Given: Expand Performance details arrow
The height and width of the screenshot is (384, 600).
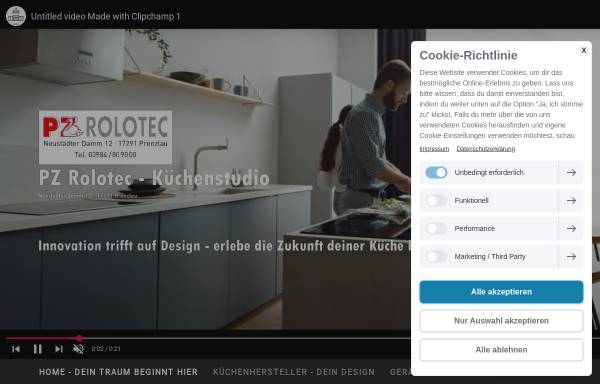Looking at the screenshot, I should coord(571,228).
